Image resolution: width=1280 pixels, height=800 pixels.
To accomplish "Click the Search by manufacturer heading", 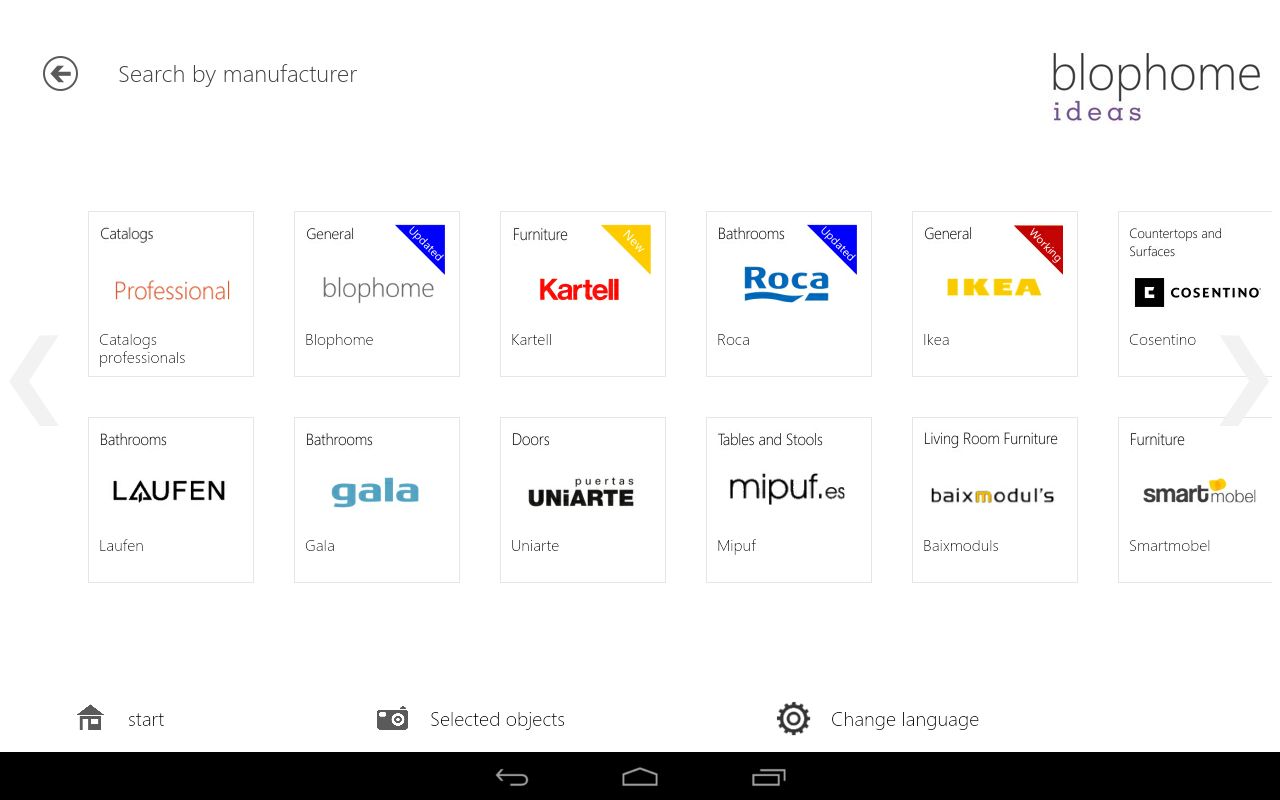I will (237, 74).
